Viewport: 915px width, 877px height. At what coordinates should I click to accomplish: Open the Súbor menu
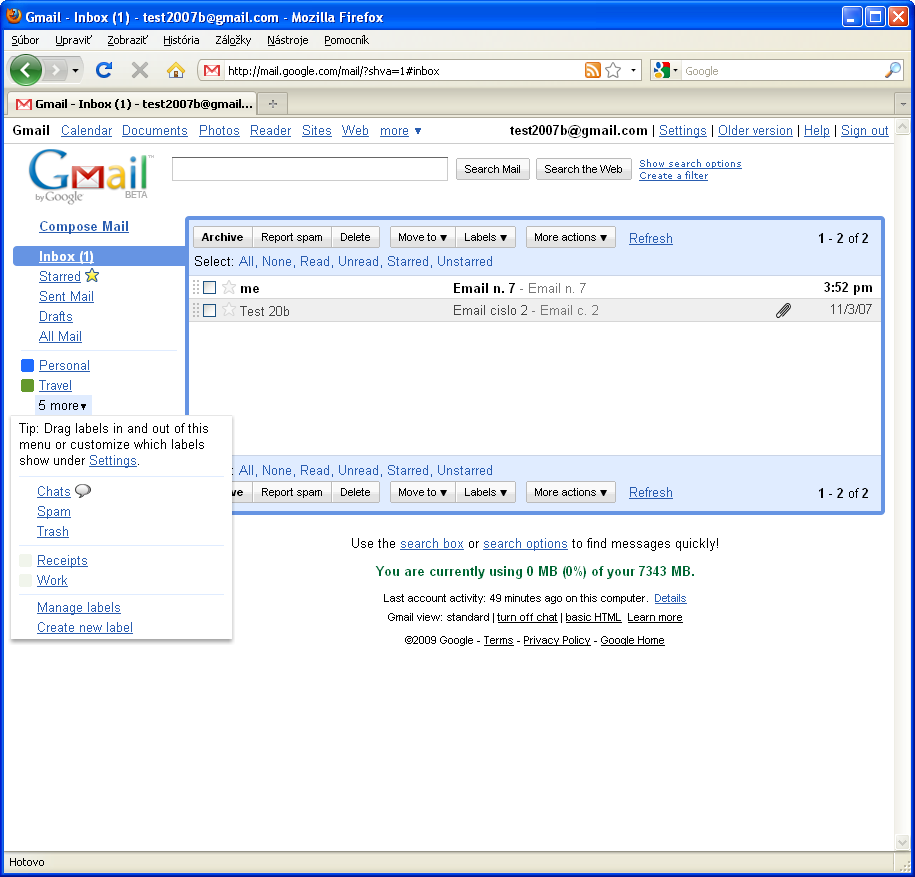click(x=25, y=40)
